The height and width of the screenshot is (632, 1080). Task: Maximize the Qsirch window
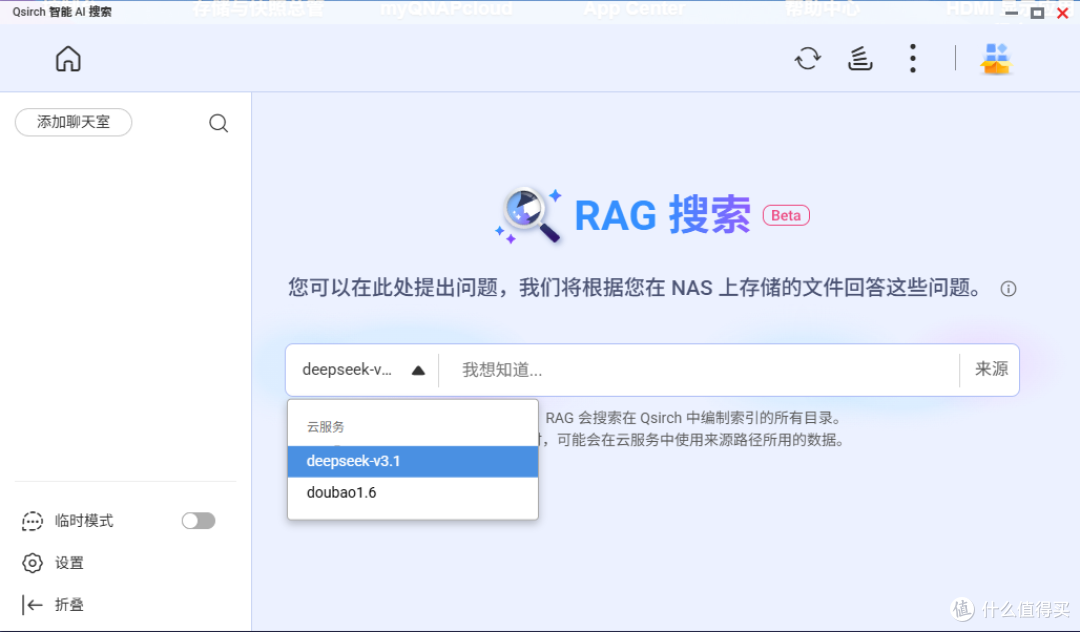click(x=1037, y=12)
